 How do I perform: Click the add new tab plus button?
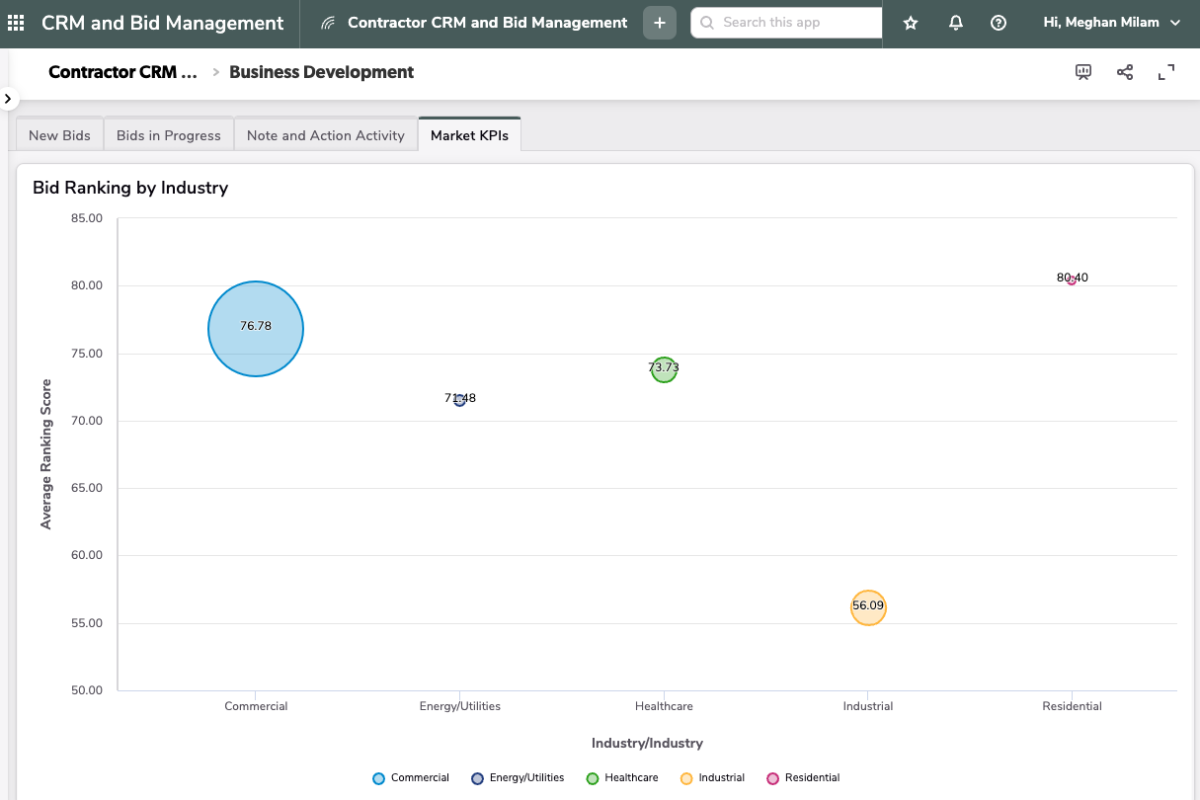(659, 23)
